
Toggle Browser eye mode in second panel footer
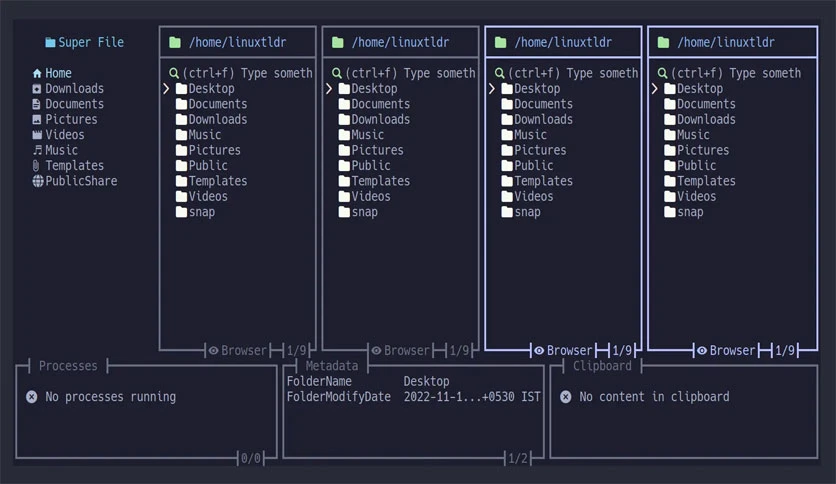(x=376, y=350)
